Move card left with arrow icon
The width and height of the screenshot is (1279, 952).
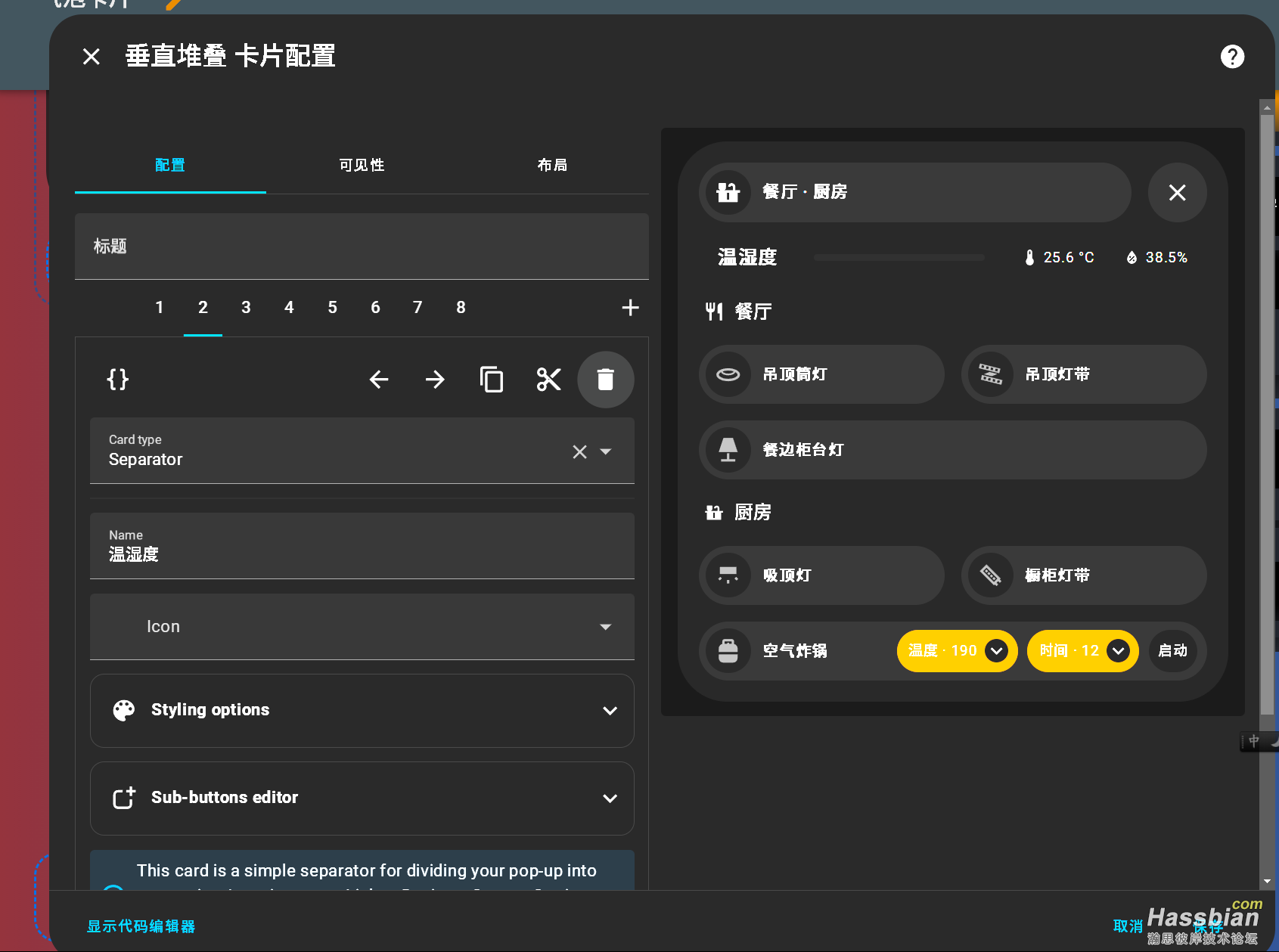click(x=379, y=379)
